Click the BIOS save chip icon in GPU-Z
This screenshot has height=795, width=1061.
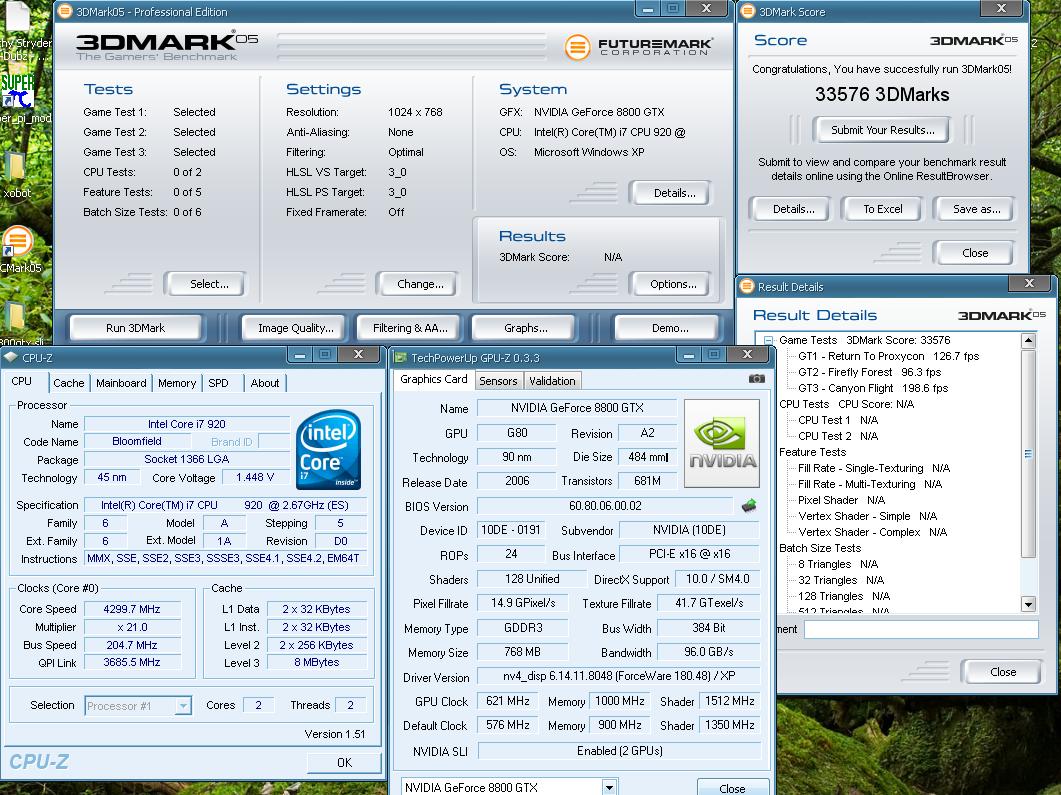748,505
